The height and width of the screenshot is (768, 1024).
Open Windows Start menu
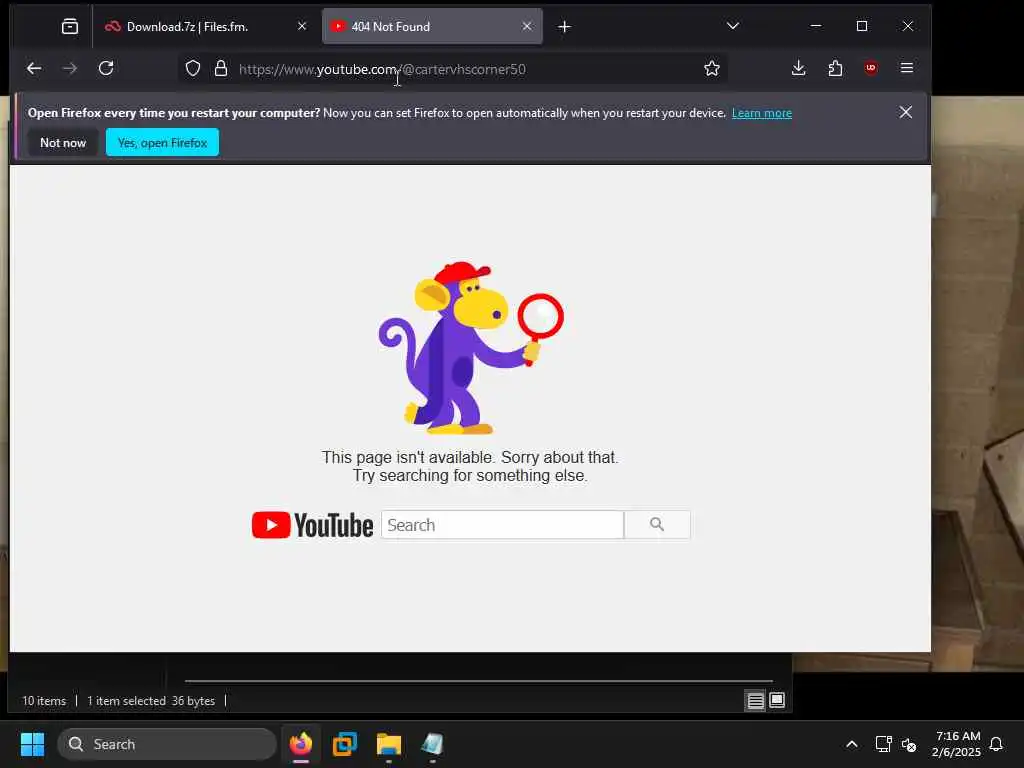click(32, 744)
